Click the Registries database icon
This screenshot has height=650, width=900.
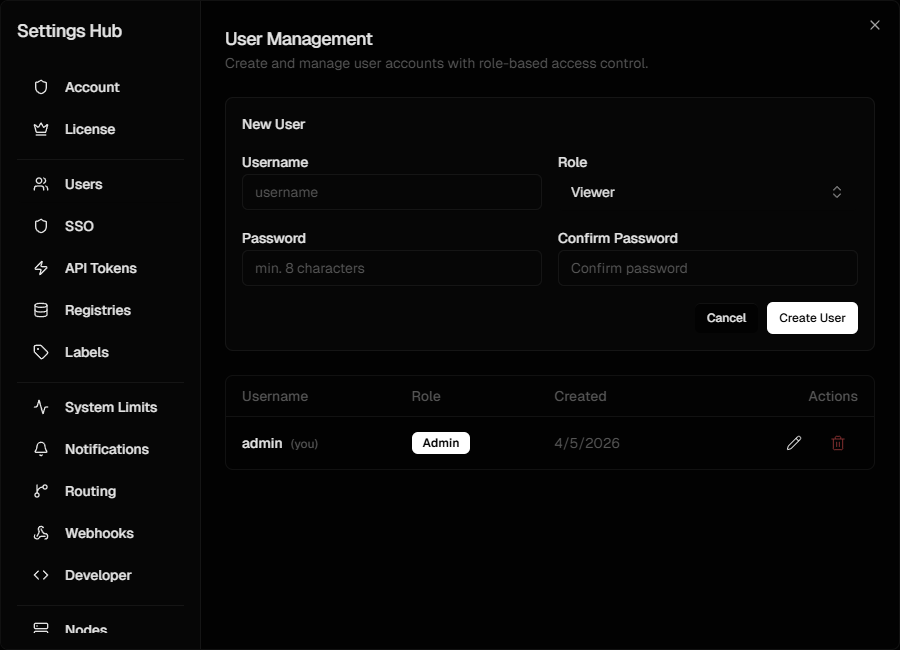pos(41,310)
